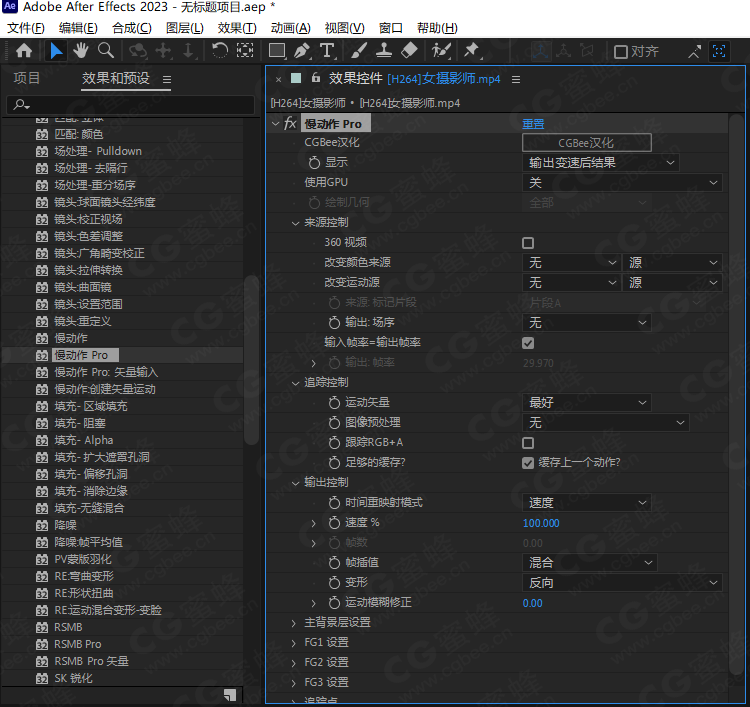This screenshot has width=750, height=707.
Task: Select the Selection arrow tool
Action: [56, 51]
